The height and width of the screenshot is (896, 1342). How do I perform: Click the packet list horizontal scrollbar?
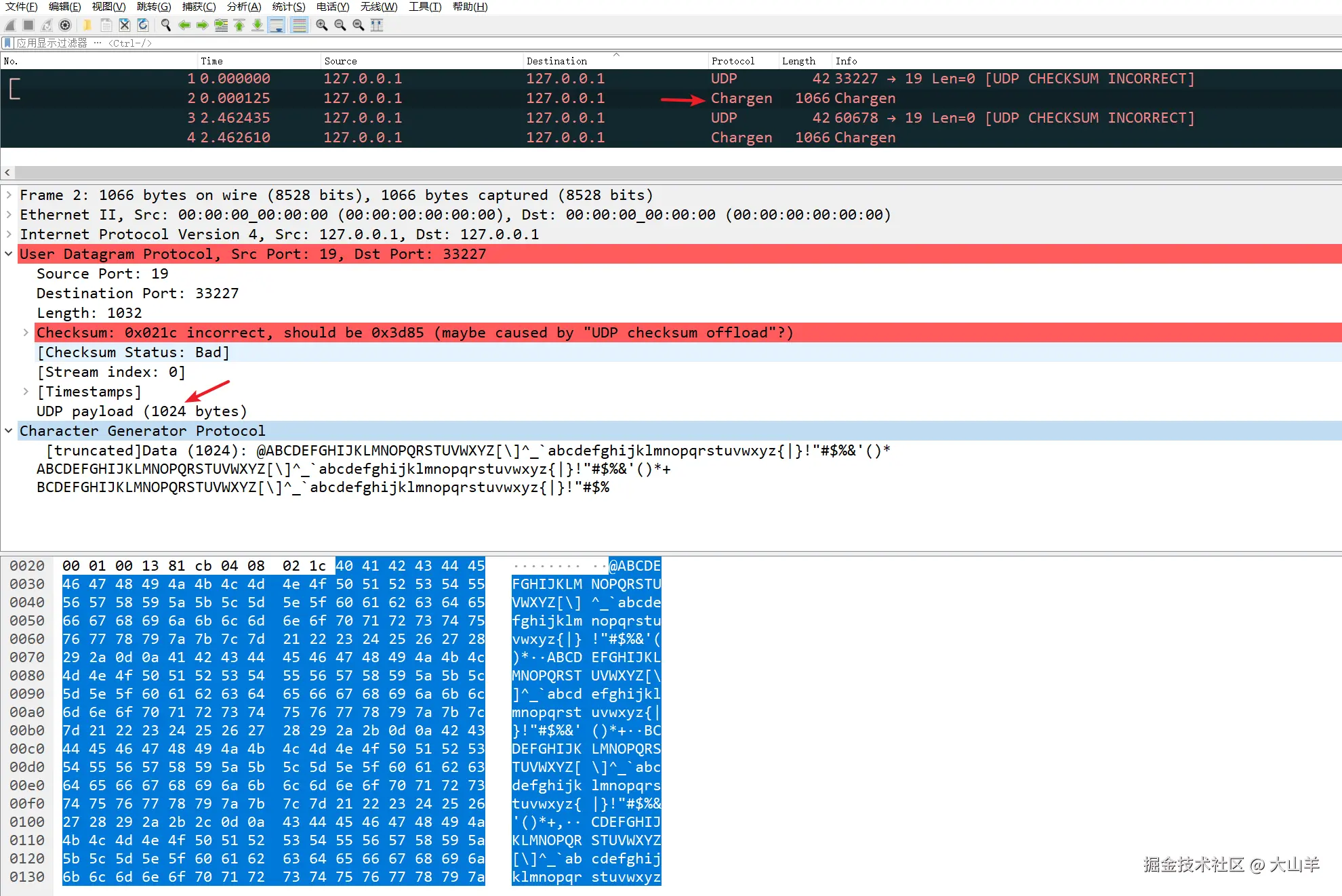click(x=671, y=172)
